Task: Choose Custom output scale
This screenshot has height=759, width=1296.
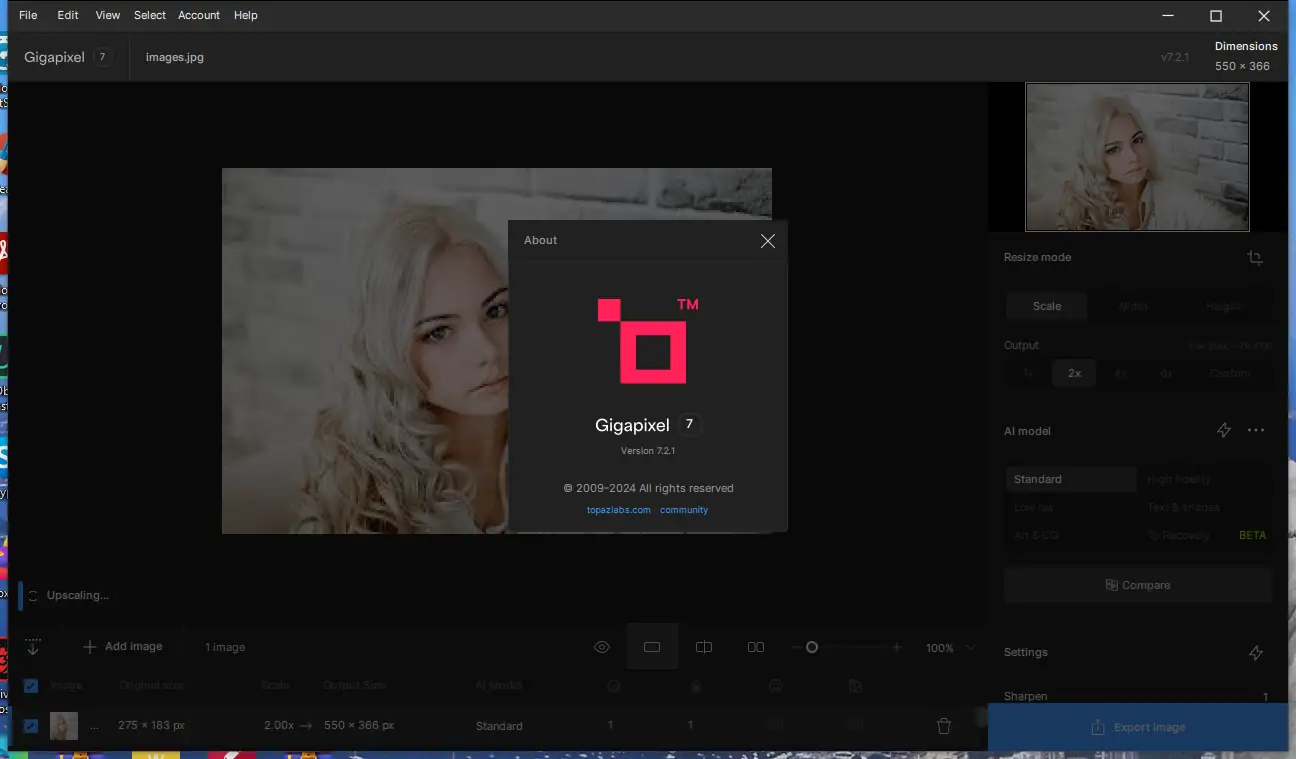Action: click(1230, 373)
